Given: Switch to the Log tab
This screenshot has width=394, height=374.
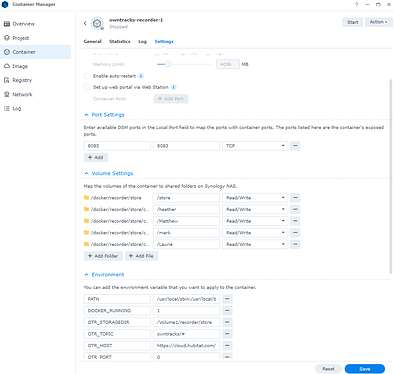Looking at the screenshot, I should coord(142,41).
